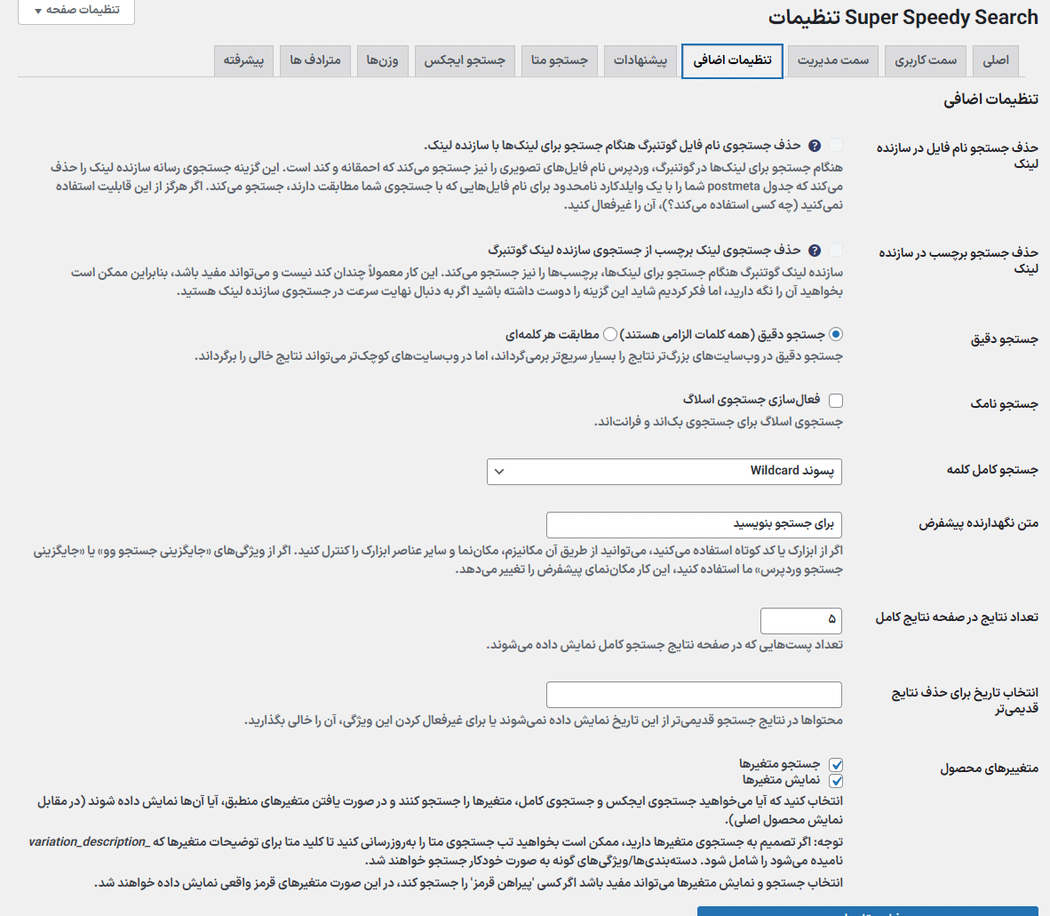Open the پسوند Wildcard dropdown
The image size is (1050, 916).
pos(664,471)
